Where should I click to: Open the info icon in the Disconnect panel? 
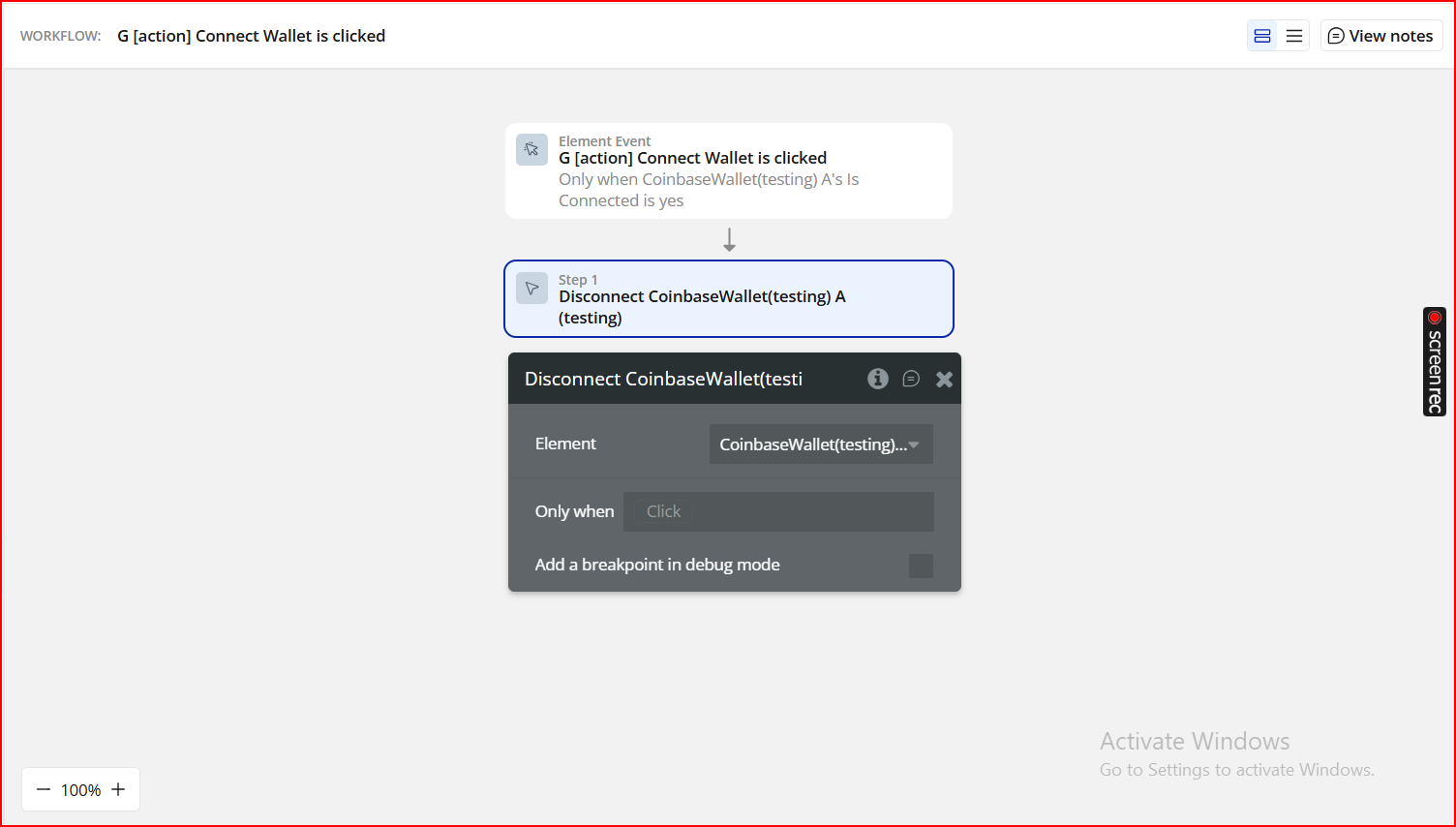click(878, 379)
